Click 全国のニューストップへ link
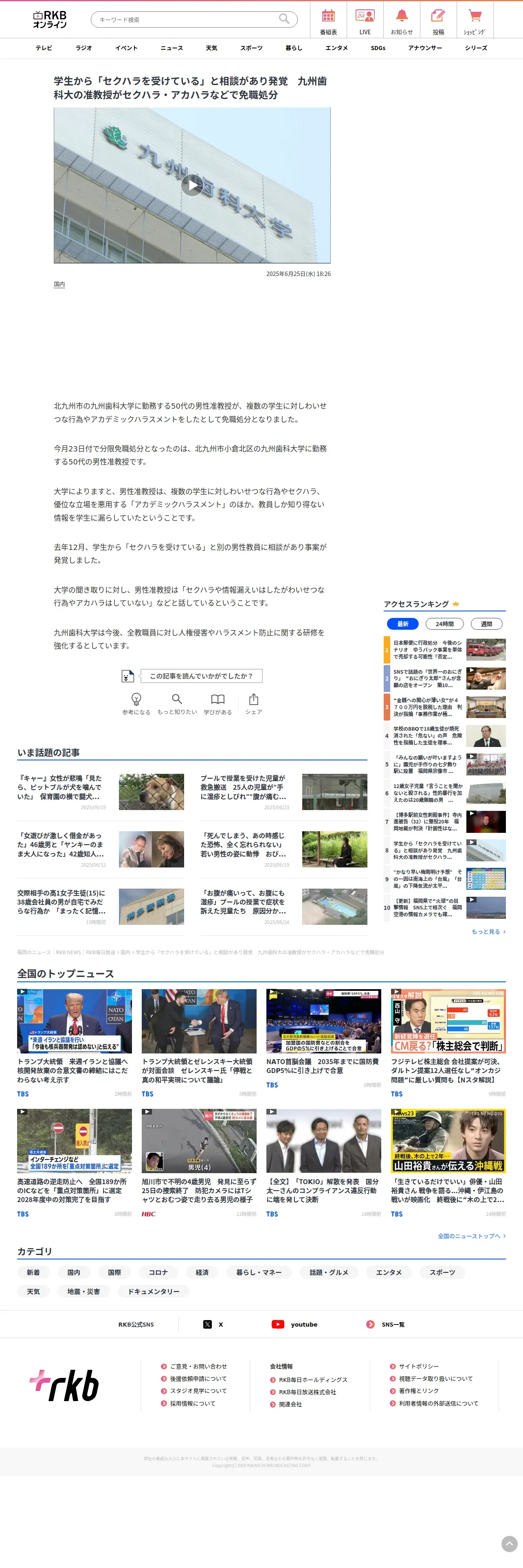The width and height of the screenshot is (523, 1568). click(x=471, y=1236)
